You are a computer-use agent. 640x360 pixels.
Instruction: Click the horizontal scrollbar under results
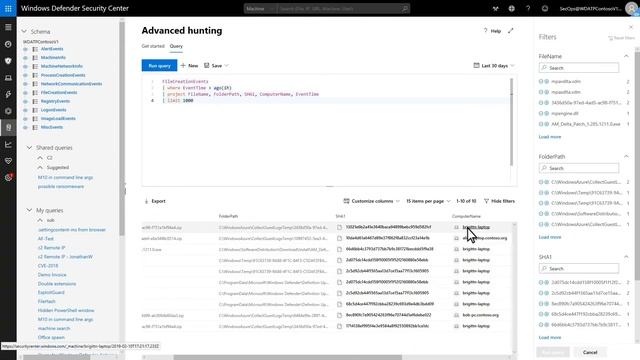coord(288,357)
